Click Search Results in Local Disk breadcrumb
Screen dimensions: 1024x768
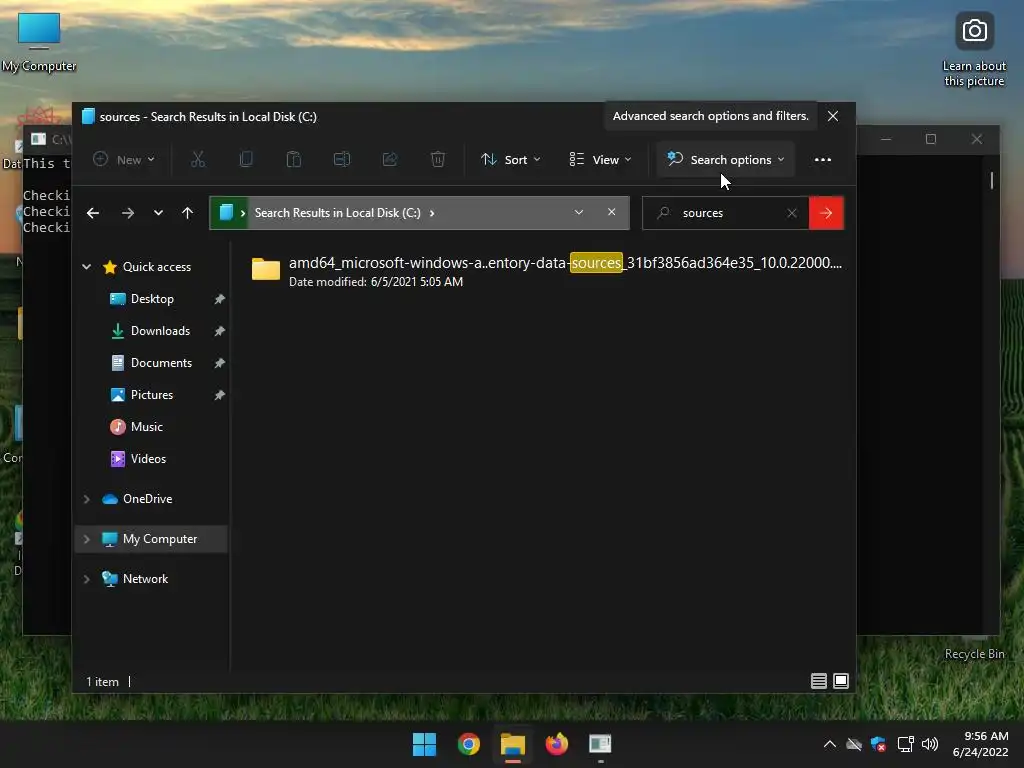(337, 213)
